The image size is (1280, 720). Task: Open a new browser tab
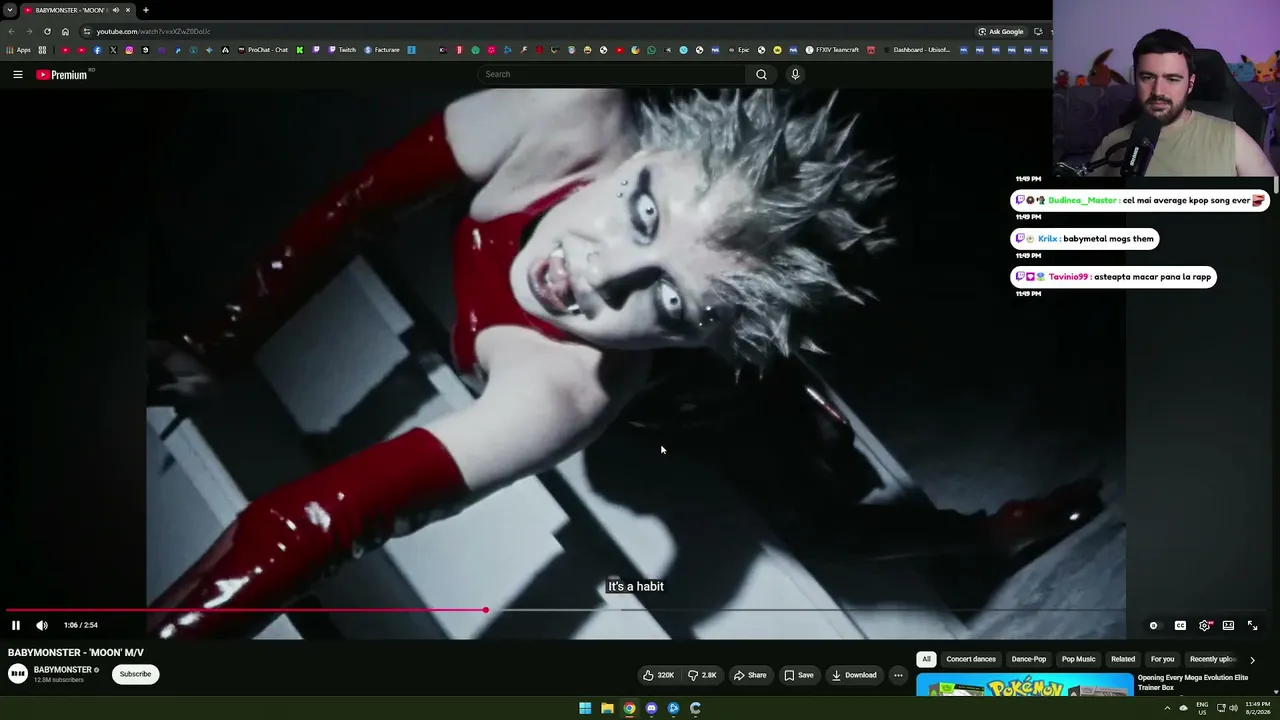(x=146, y=10)
